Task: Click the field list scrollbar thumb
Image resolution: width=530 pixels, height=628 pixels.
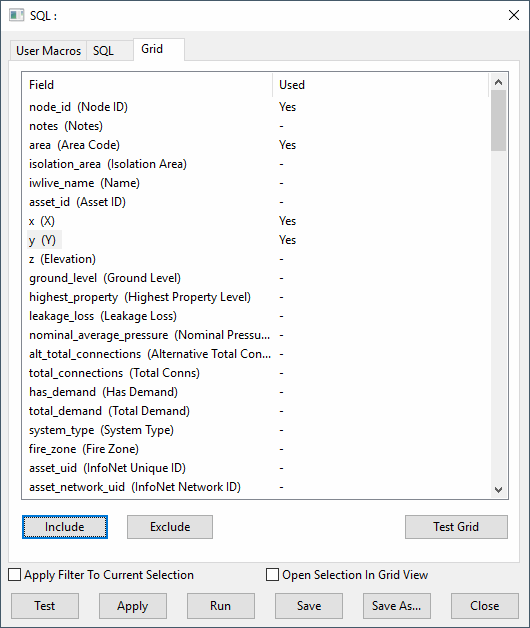Action: tap(498, 121)
